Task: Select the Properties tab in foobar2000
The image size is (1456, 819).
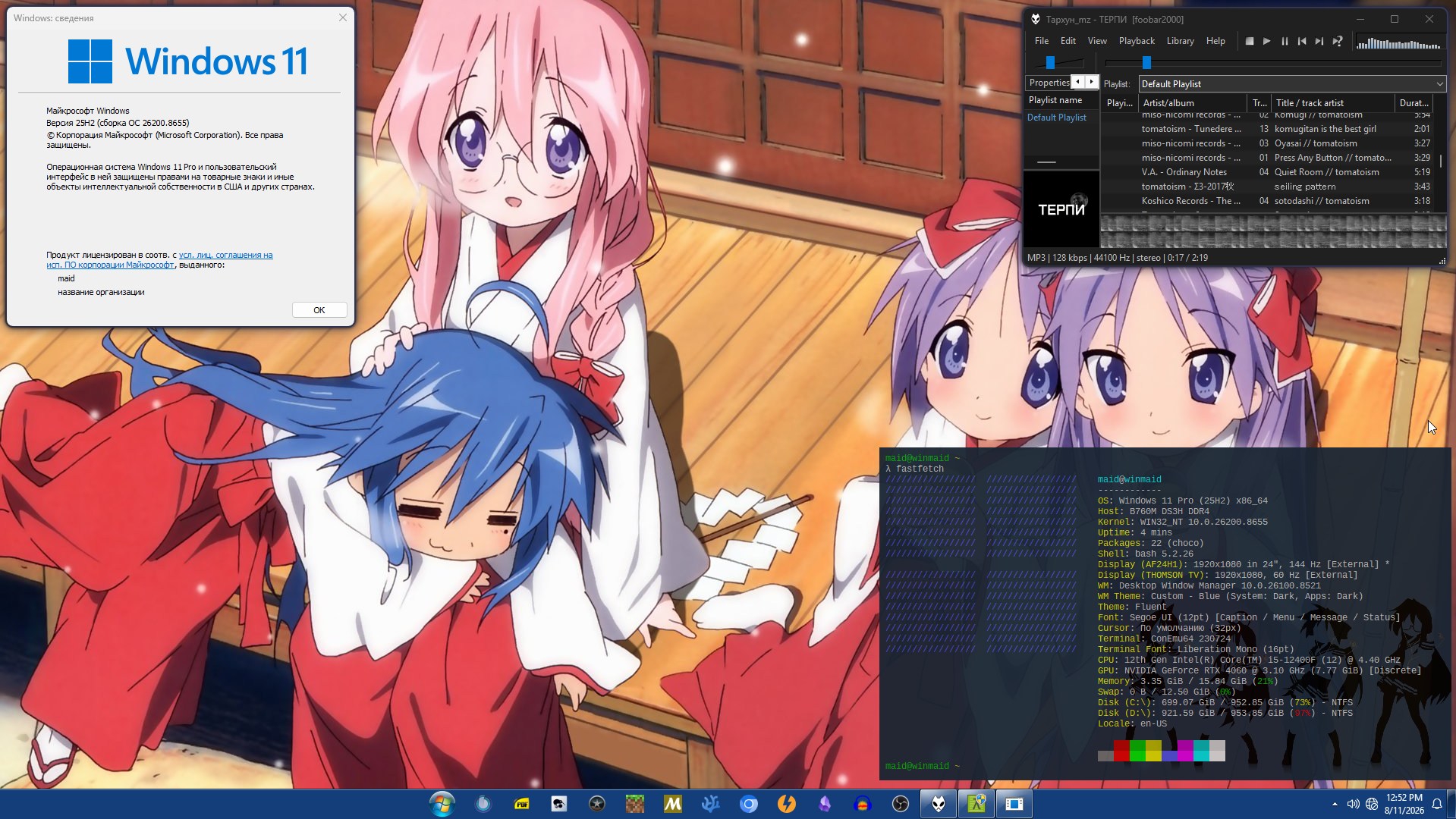Action: coord(1049,83)
